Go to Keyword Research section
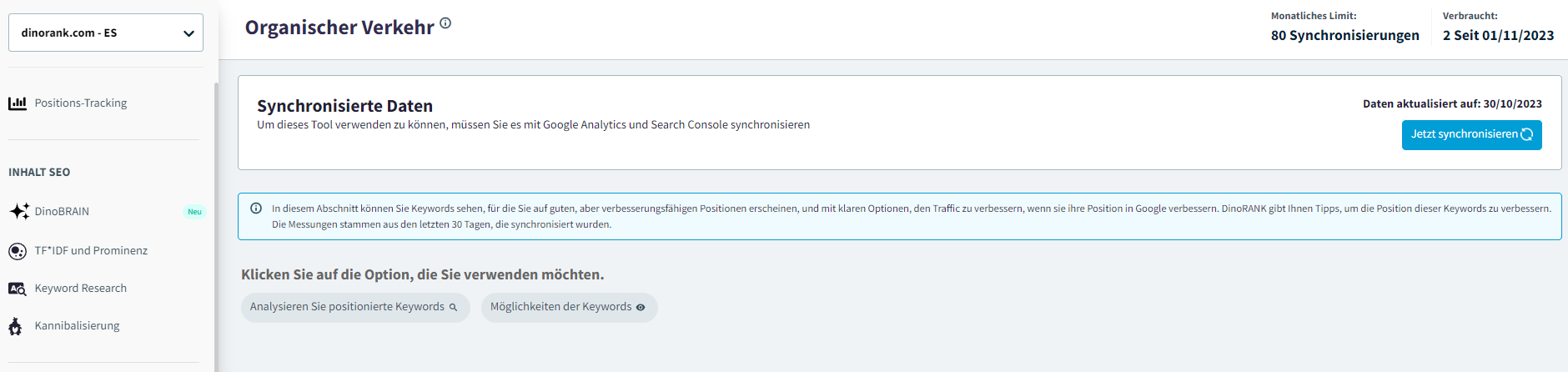 coord(81,289)
